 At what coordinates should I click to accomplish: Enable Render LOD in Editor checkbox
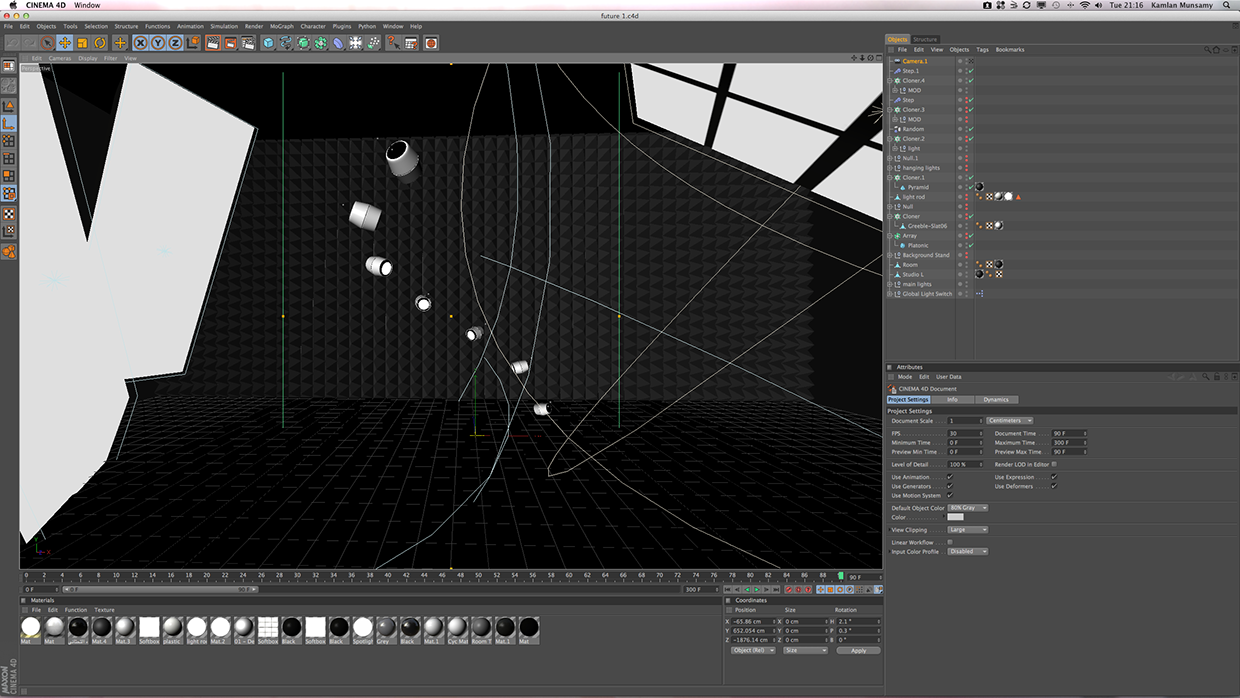(x=1054, y=464)
